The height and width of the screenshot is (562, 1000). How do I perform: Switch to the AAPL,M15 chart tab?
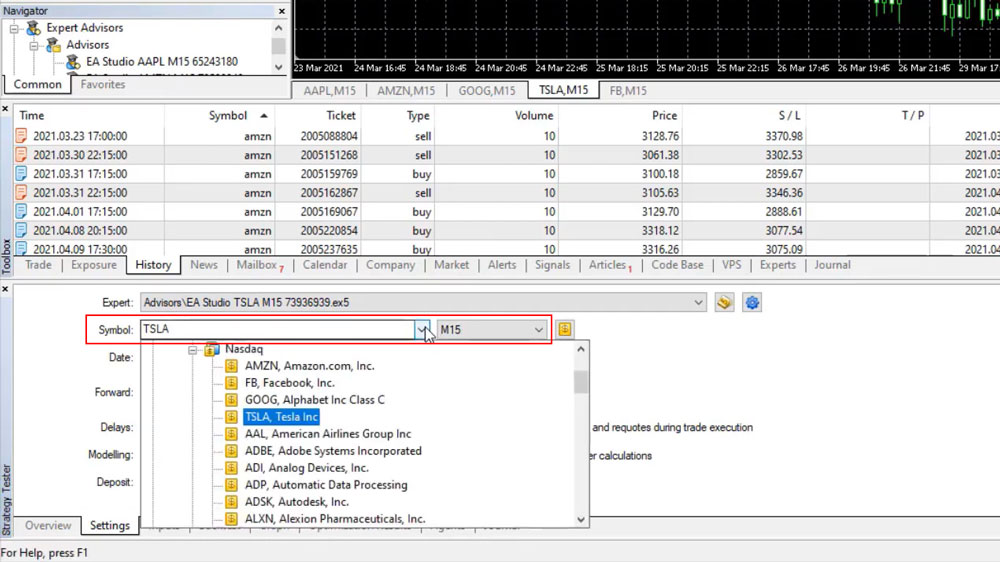(x=330, y=91)
